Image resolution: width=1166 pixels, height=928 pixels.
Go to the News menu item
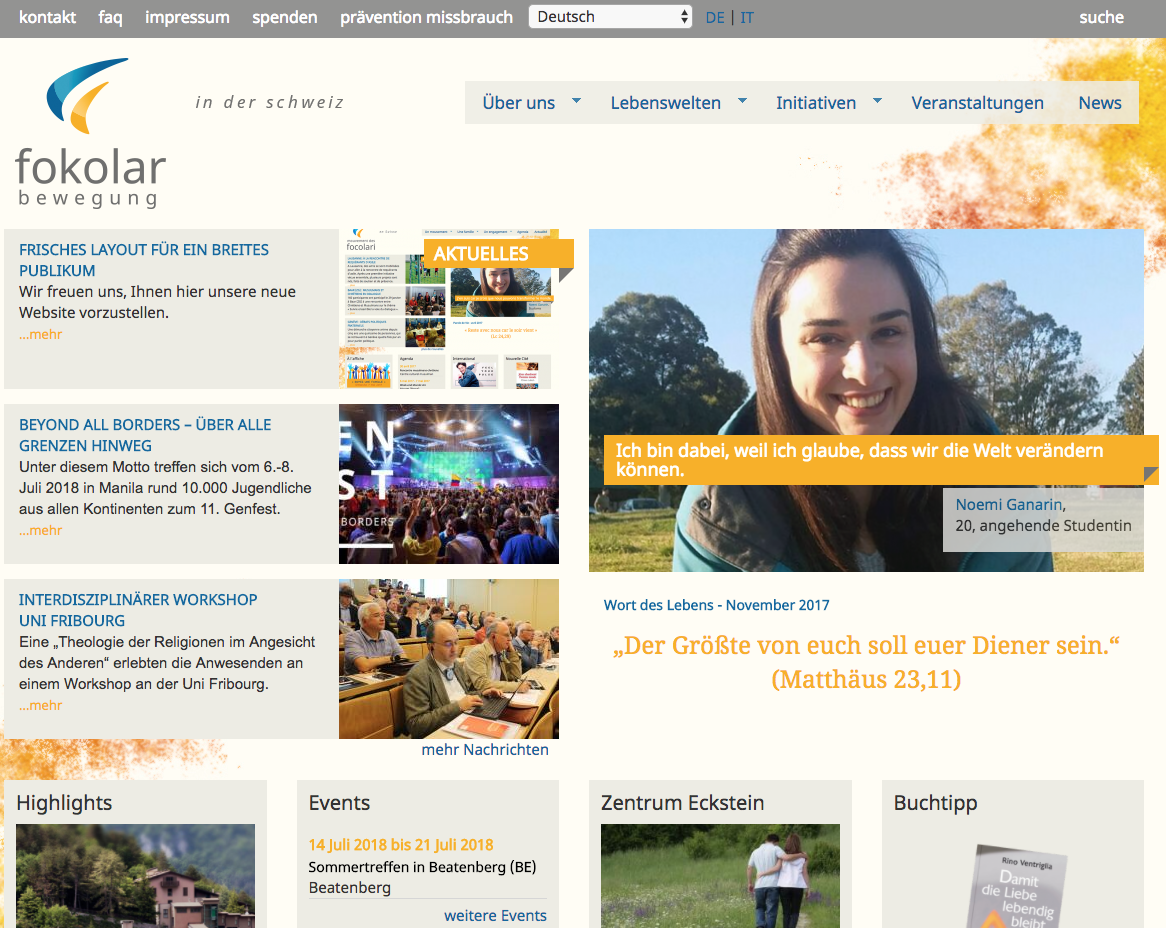pyautogui.click(x=1100, y=103)
